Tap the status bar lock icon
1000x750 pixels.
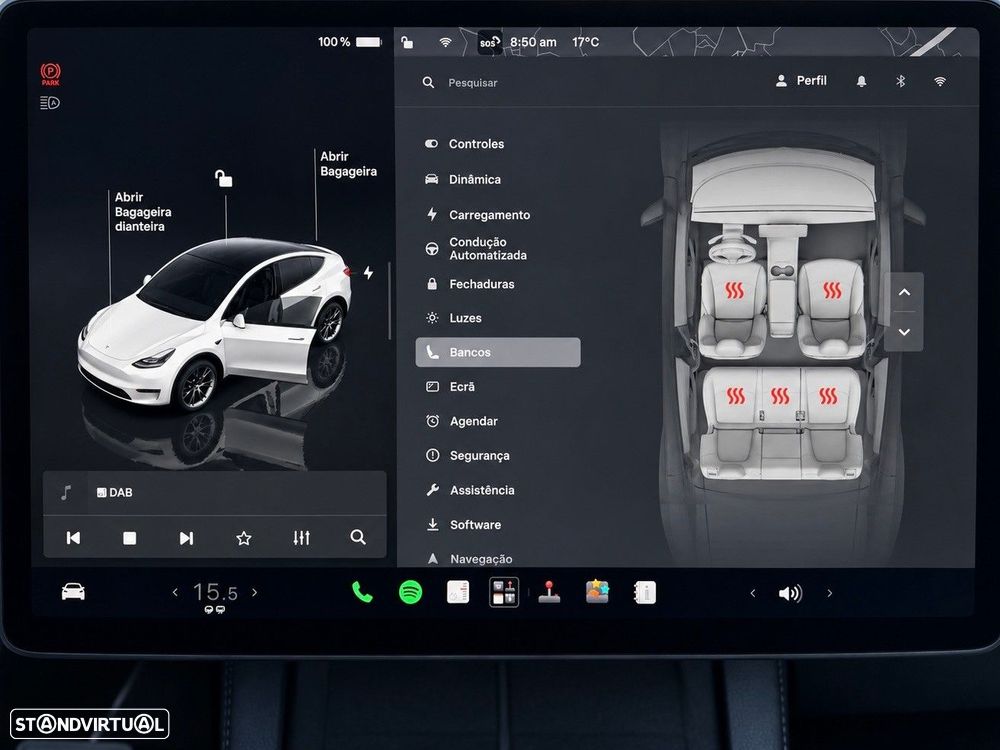(407, 43)
